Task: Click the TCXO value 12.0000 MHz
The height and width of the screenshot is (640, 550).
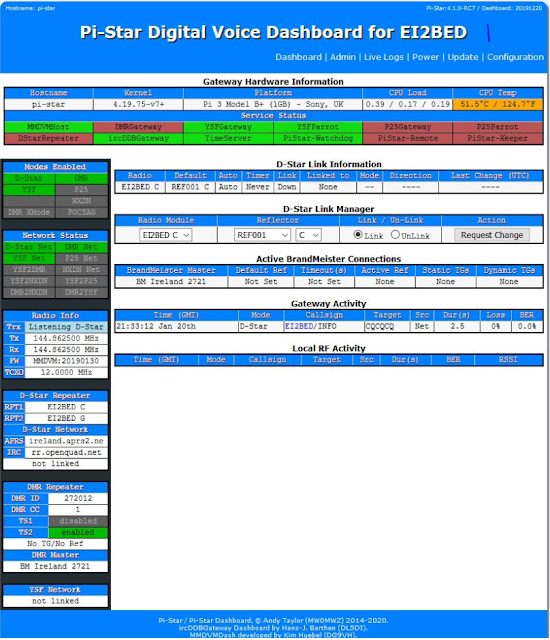Action: (66, 373)
